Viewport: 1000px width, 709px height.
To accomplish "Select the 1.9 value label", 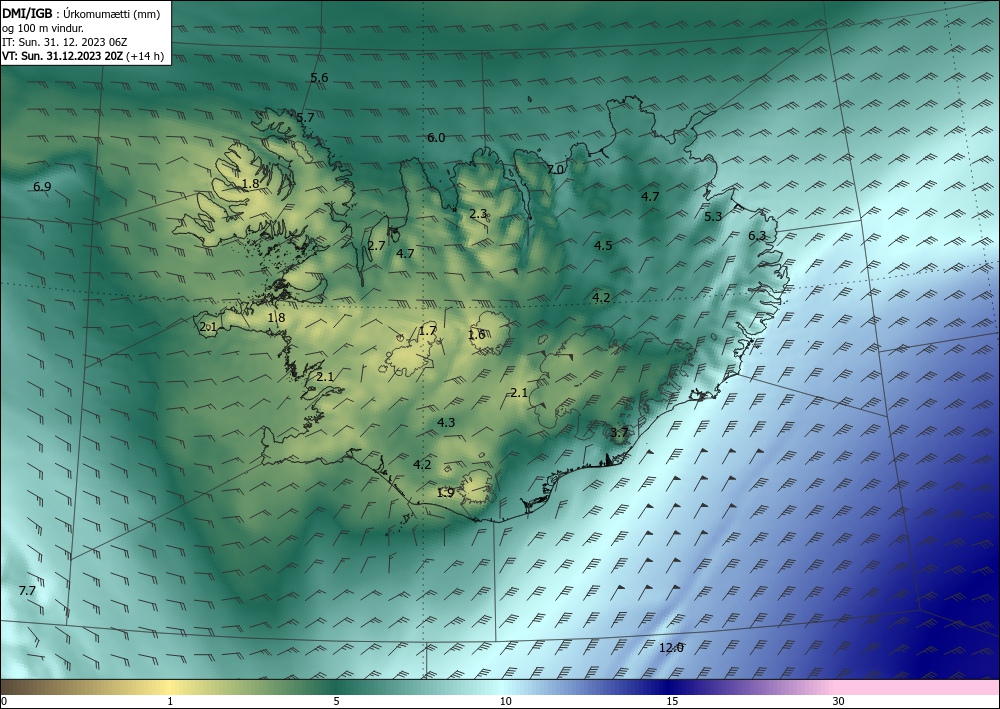I will pyautogui.click(x=445, y=493).
